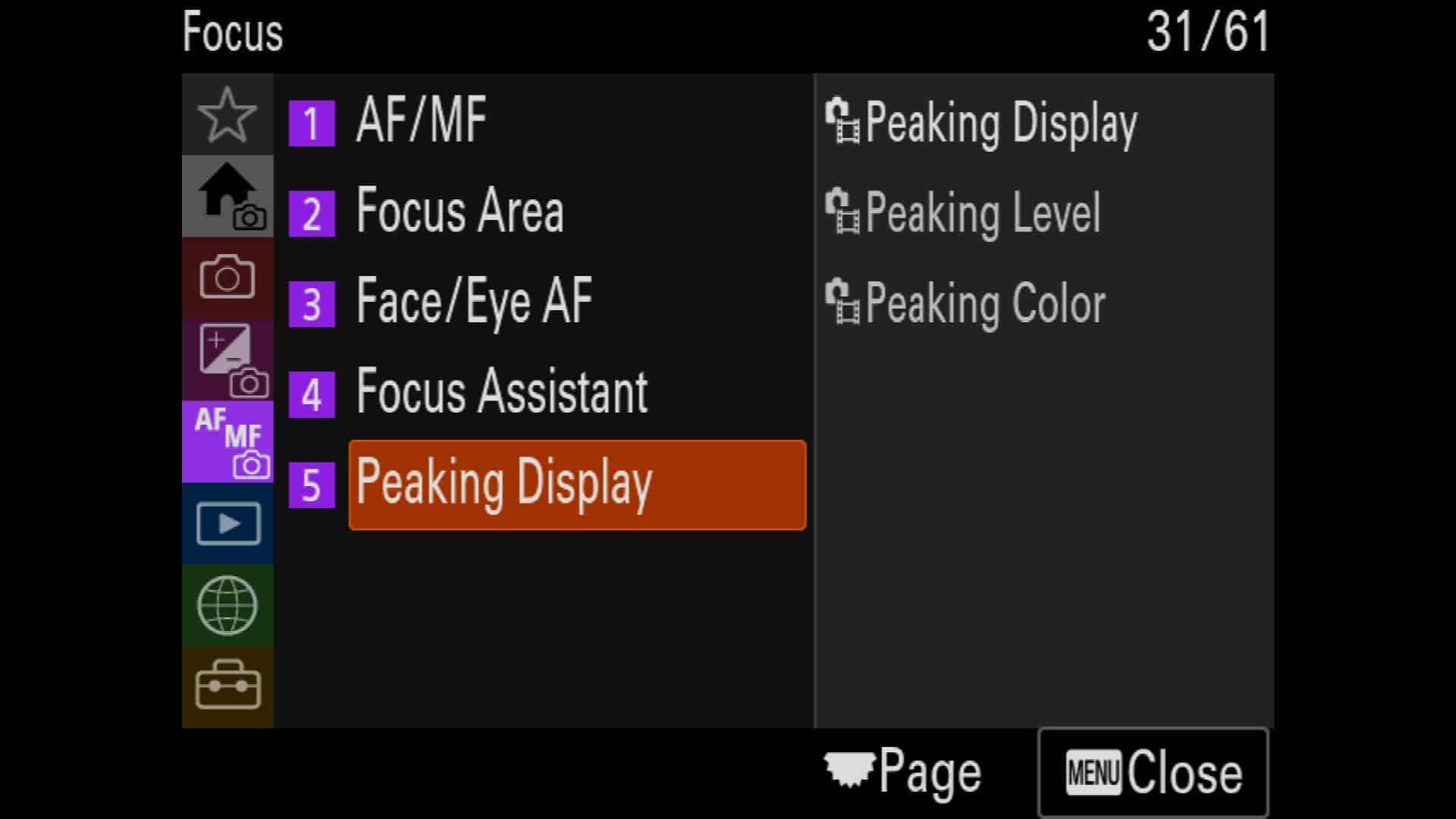
Task: Open the Peaking Color setting
Action: coord(965,303)
